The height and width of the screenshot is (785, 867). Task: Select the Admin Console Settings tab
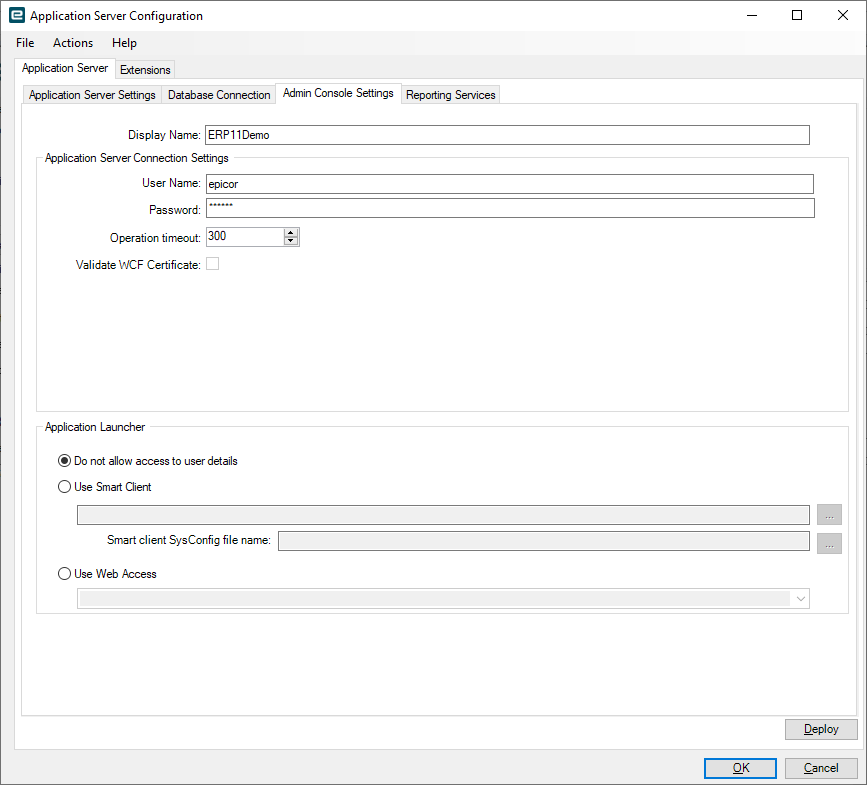[x=338, y=93]
